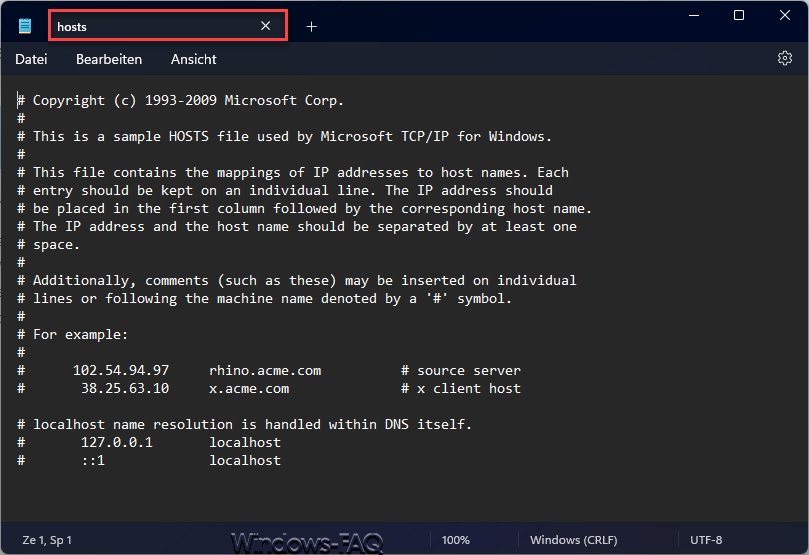
Task: Click the line starting '# entry should be kept'
Action: coord(285,190)
